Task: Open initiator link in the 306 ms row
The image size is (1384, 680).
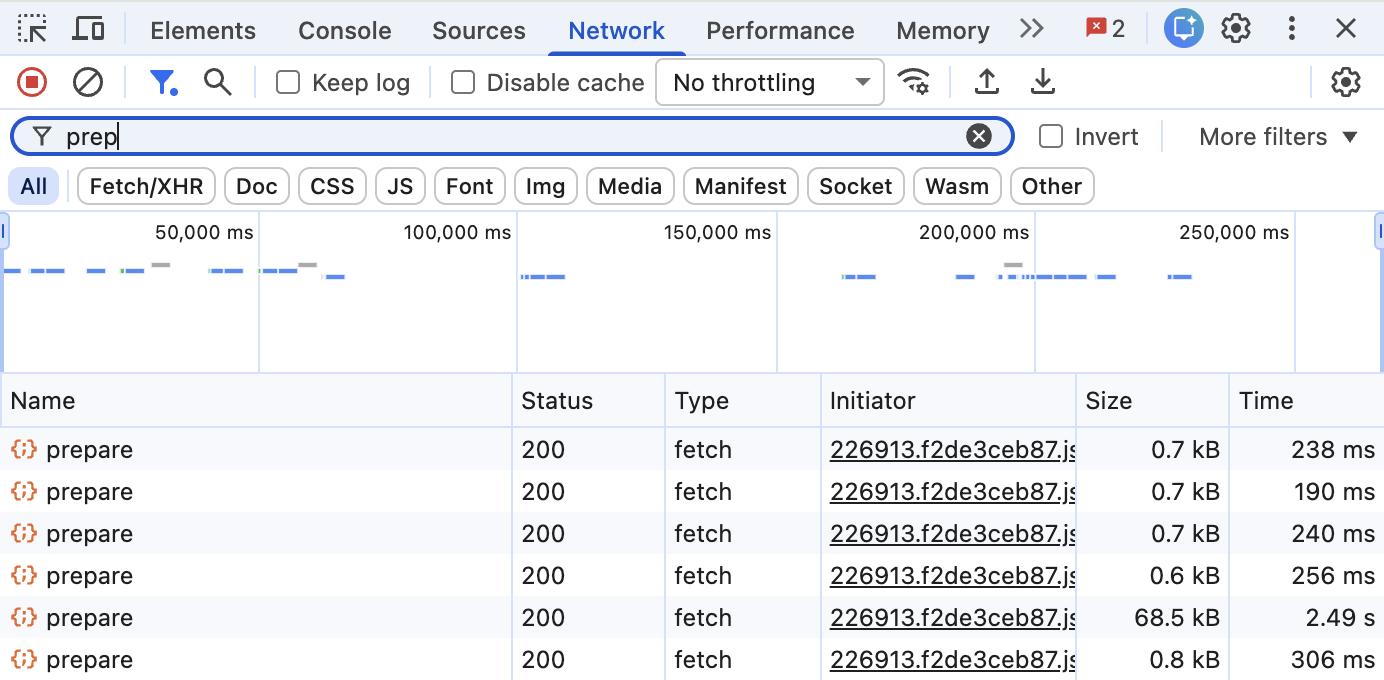Action: [x=952, y=660]
